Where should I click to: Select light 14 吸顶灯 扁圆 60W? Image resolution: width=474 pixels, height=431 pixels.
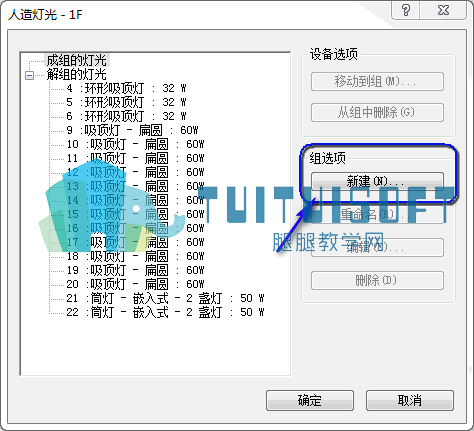pyautogui.click(x=135, y=200)
